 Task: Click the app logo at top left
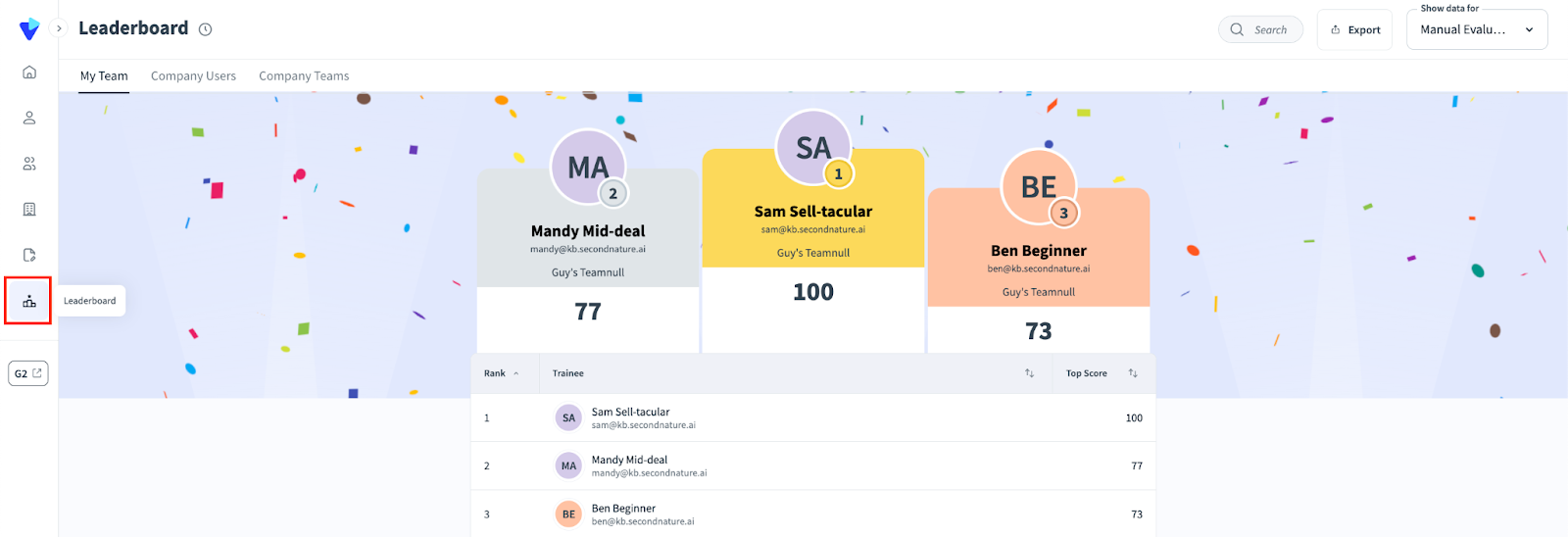pos(29,29)
